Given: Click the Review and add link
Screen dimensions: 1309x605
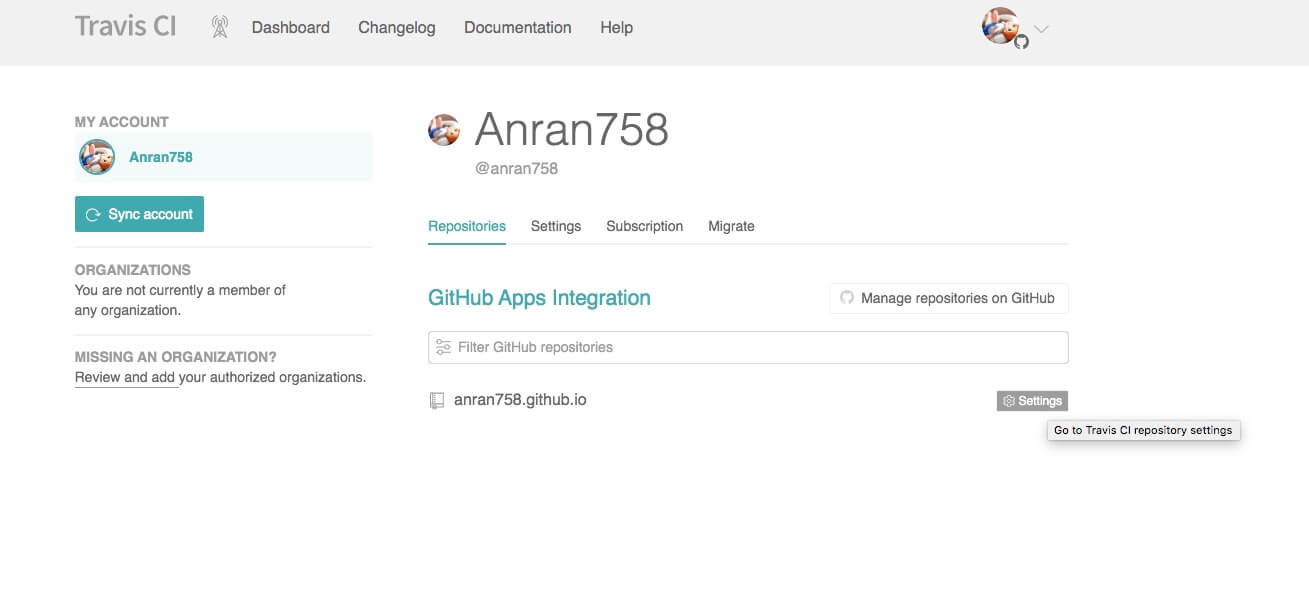Looking at the screenshot, I should tap(126, 377).
